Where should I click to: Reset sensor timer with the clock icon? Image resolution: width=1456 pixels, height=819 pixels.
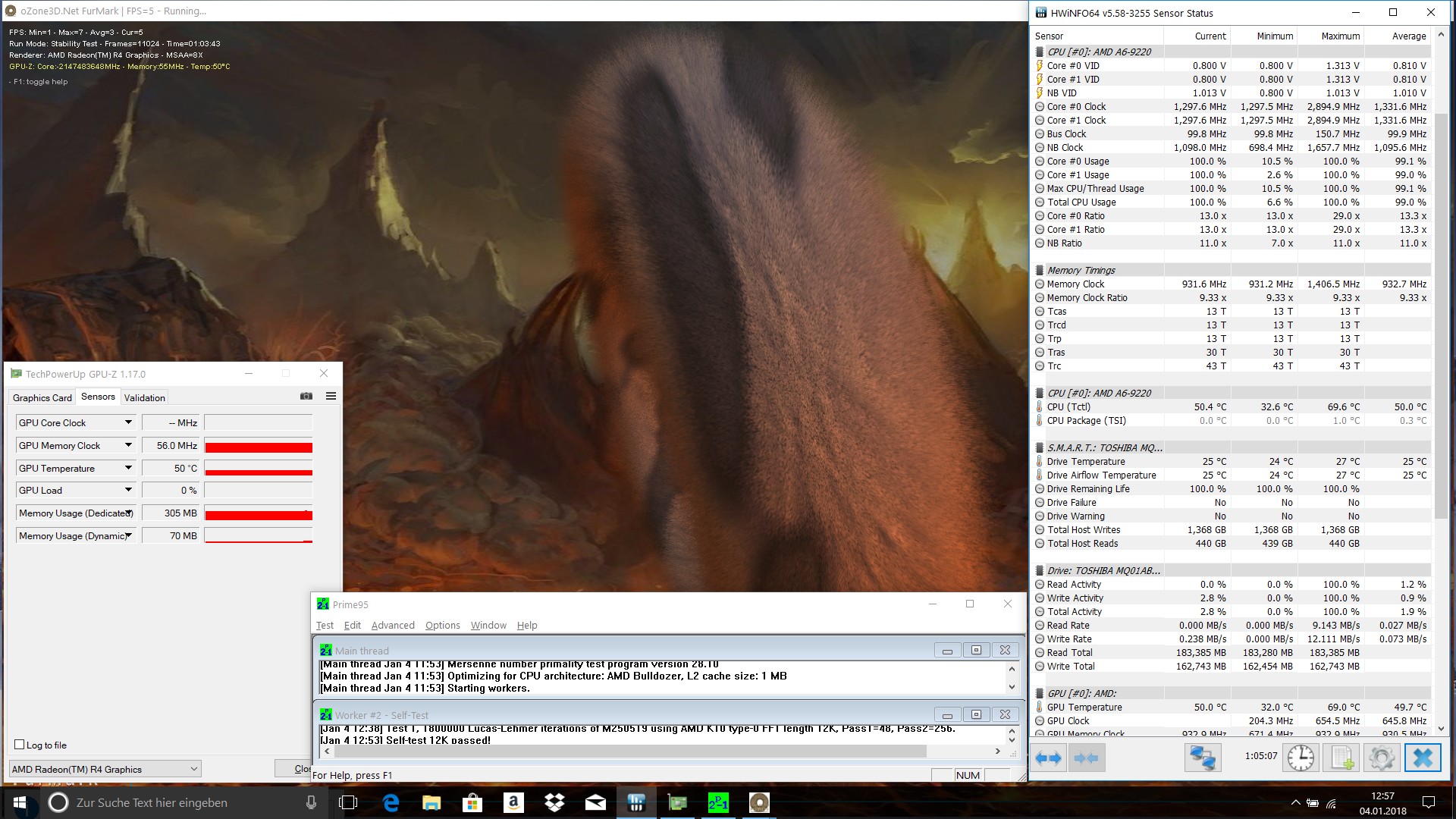point(1301,758)
